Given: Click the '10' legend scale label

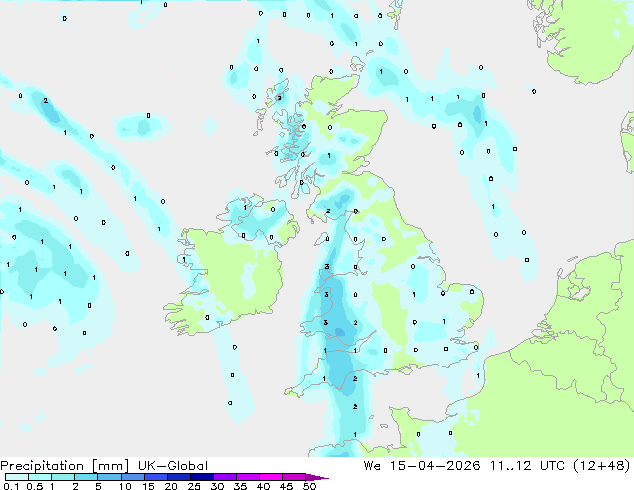Looking at the screenshot, I should (125, 486).
